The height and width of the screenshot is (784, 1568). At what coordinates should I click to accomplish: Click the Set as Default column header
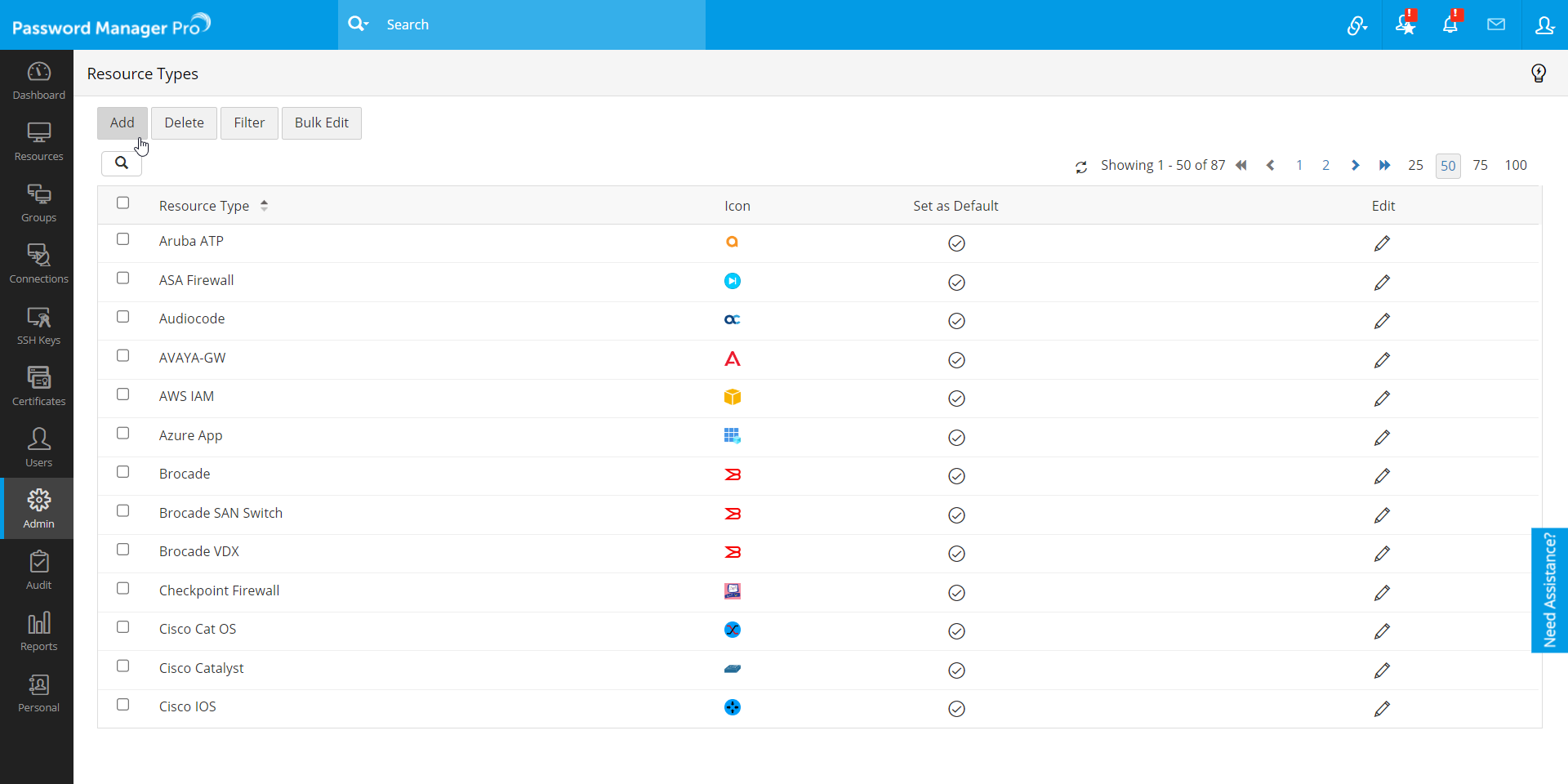(x=955, y=206)
